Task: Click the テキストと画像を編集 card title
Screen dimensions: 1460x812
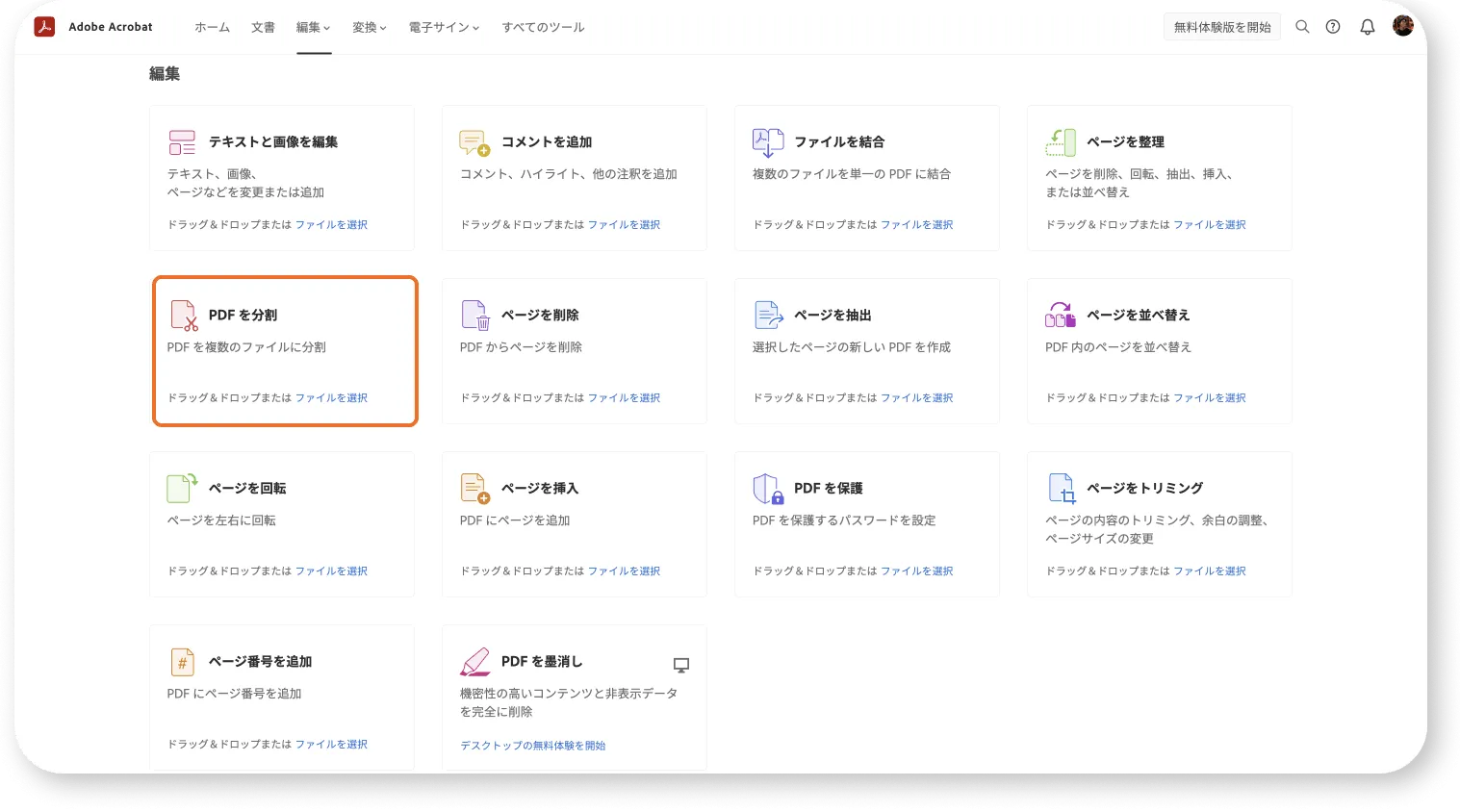Action: click(273, 141)
